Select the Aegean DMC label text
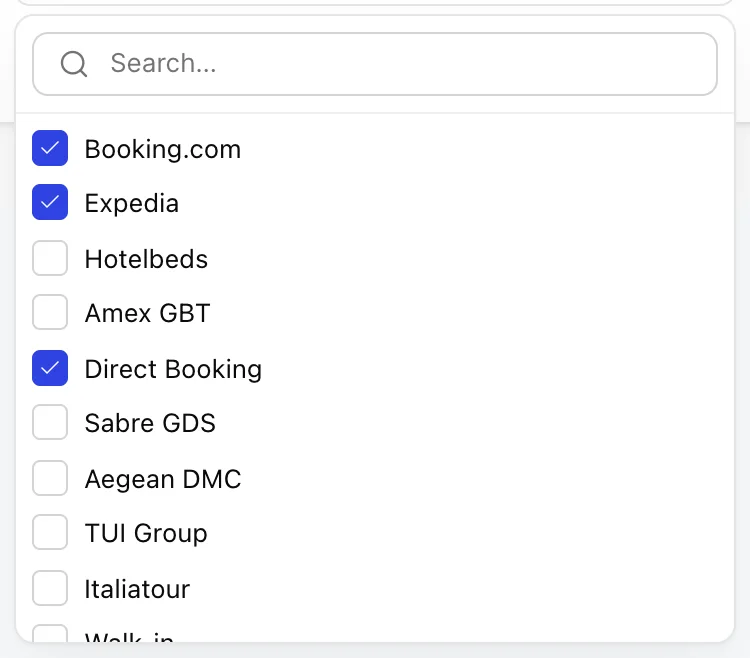Image resolution: width=750 pixels, height=658 pixels. pos(163,480)
